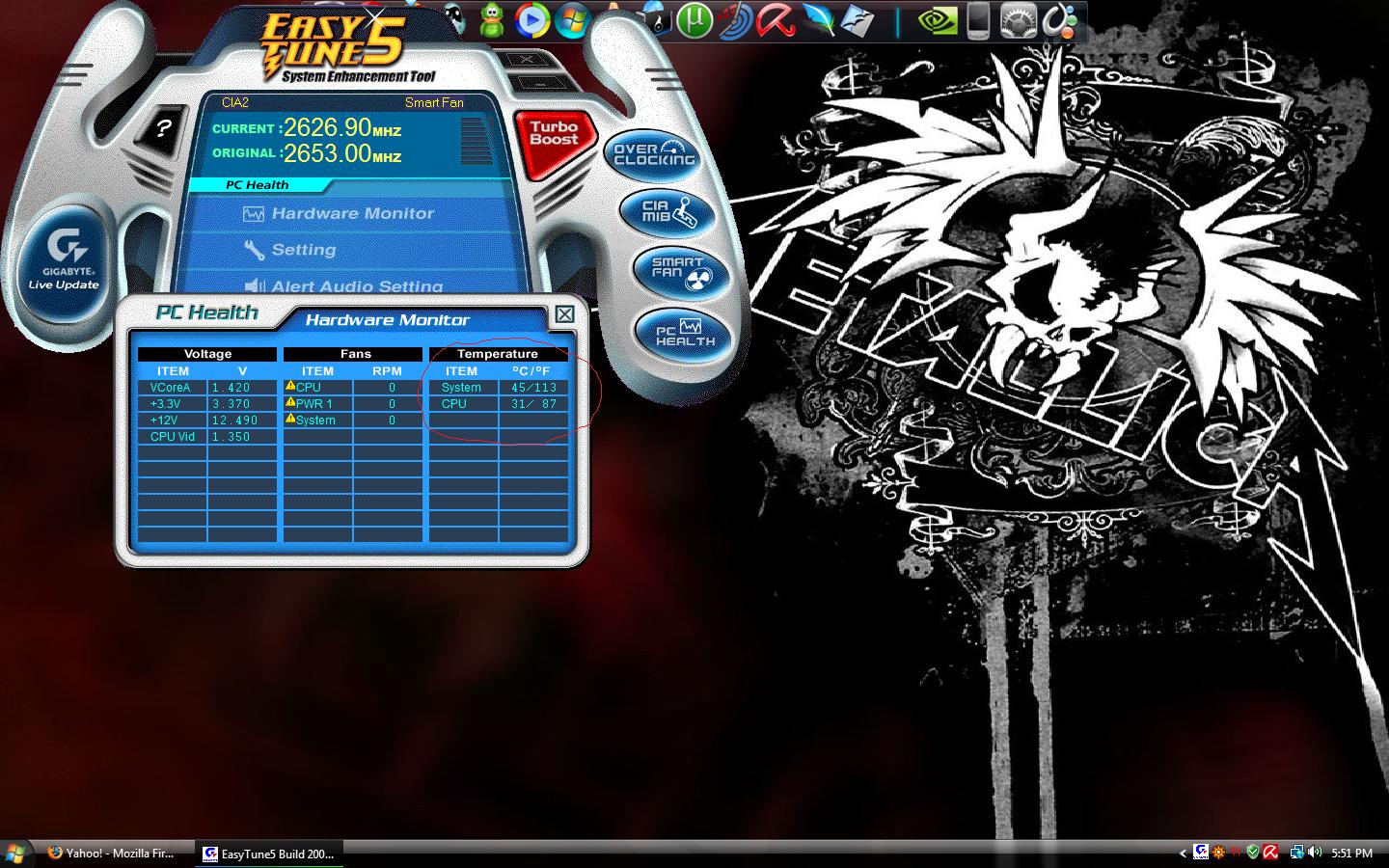This screenshot has width=1389, height=868.
Task: Launch uTorrent from the top dock
Action: coord(694,20)
